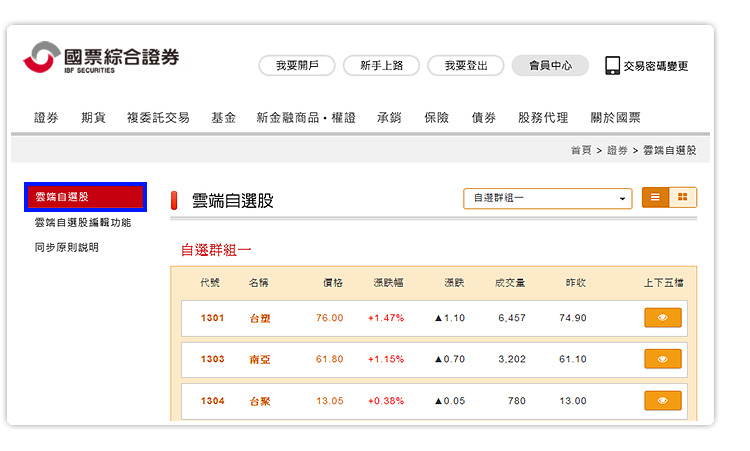The image size is (750, 451).
Task: Open the 債券 menu
Action: (484, 118)
